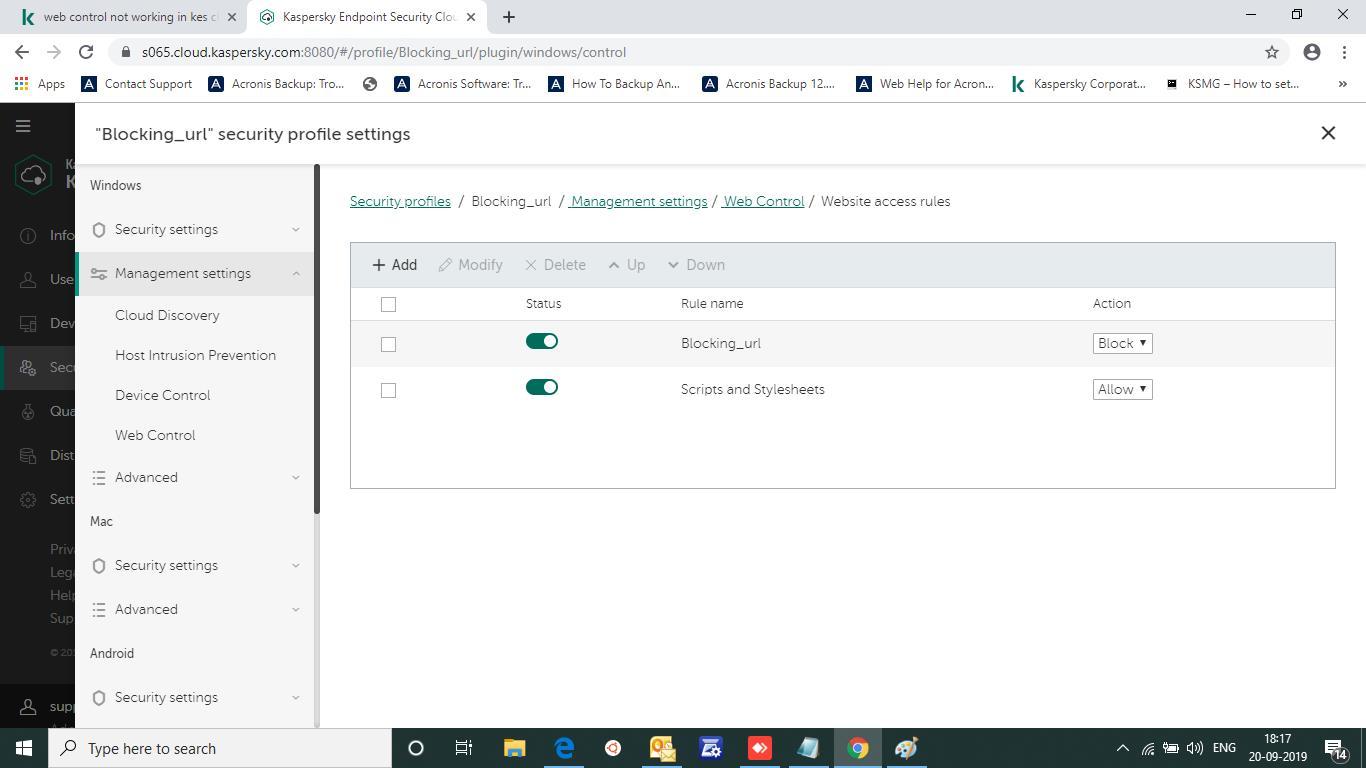Open the Action Center notifications
The height and width of the screenshot is (768, 1366).
point(1334,748)
